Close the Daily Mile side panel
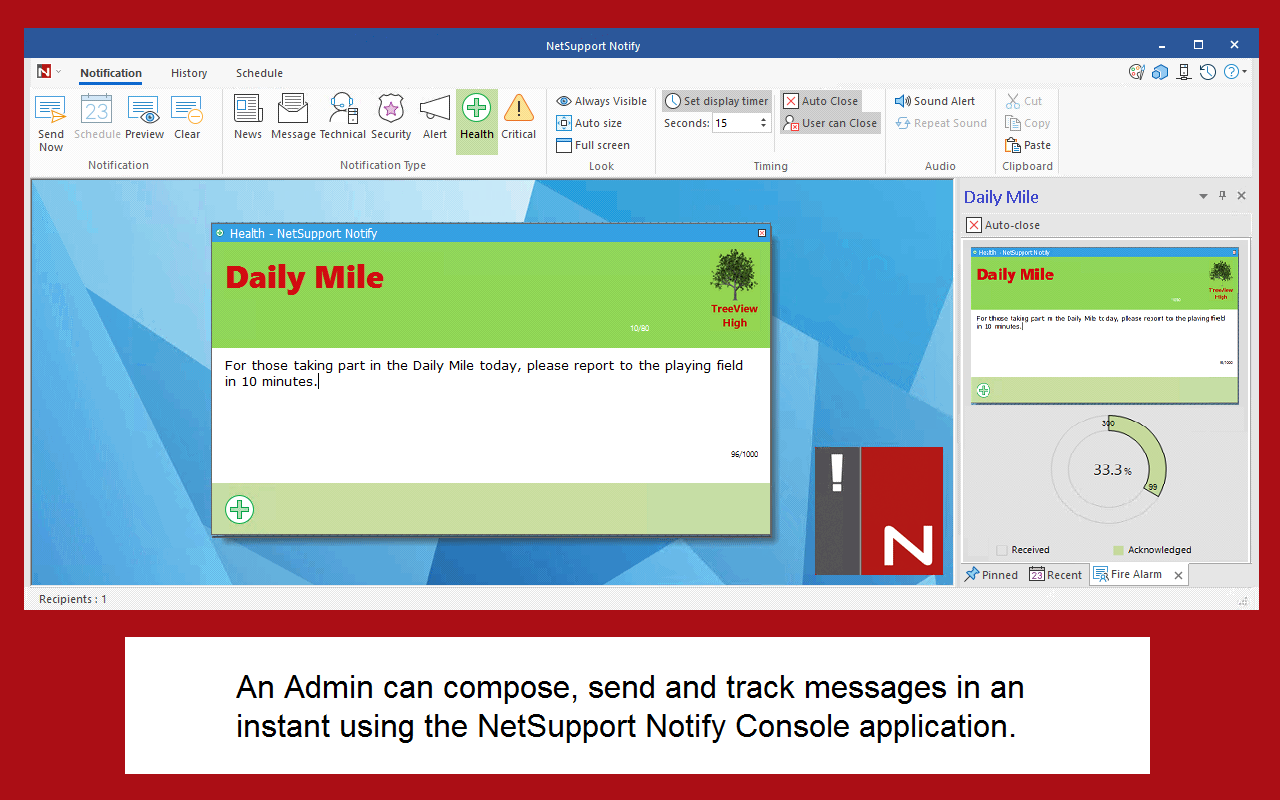 (1241, 196)
